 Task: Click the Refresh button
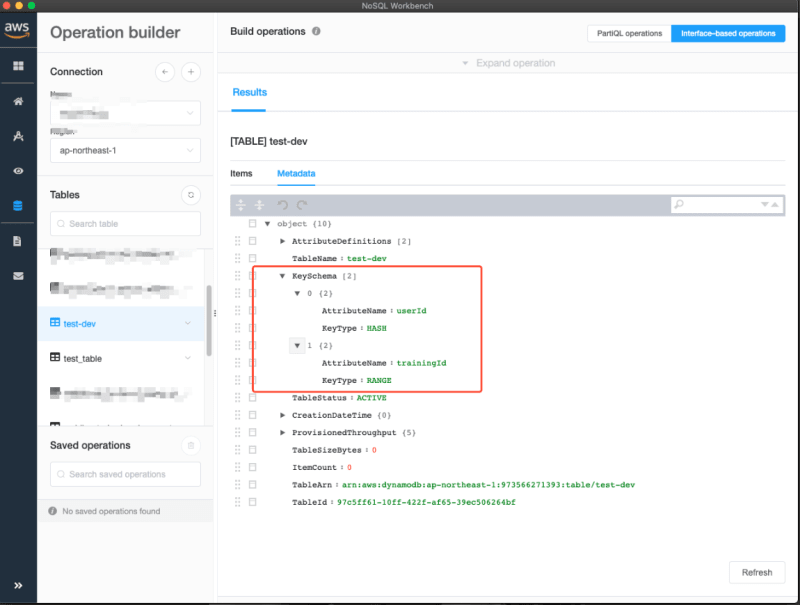pyautogui.click(x=757, y=572)
